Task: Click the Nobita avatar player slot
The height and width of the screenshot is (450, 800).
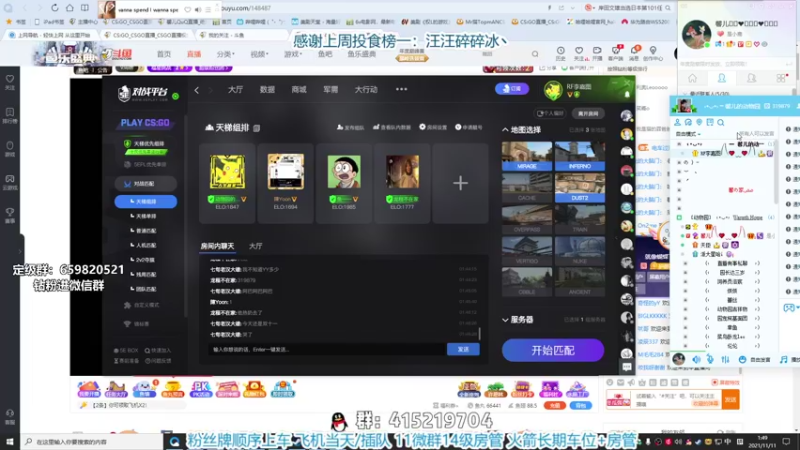Action: [x=344, y=172]
